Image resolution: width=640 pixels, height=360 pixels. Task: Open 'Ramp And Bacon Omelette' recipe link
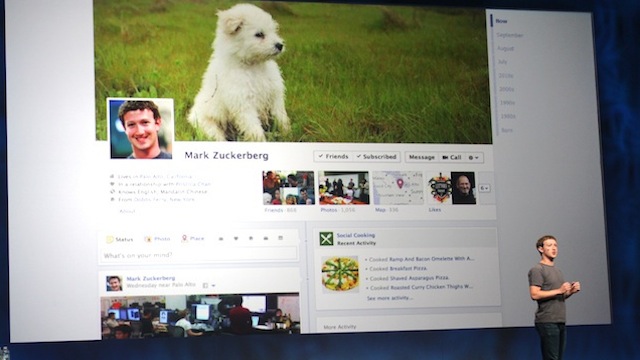pos(431,259)
